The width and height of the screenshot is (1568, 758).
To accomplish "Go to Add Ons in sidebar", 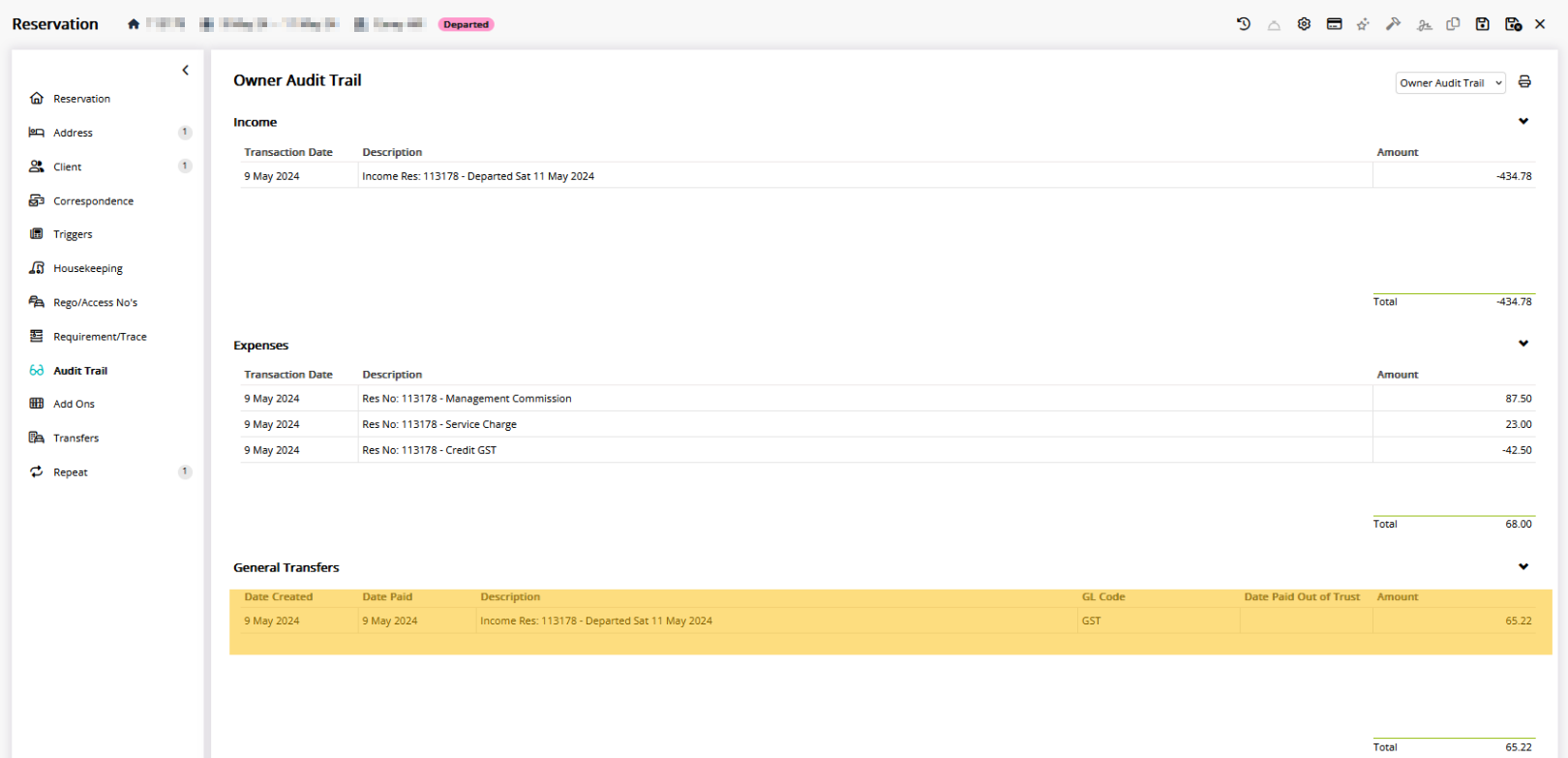I will (74, 405).
